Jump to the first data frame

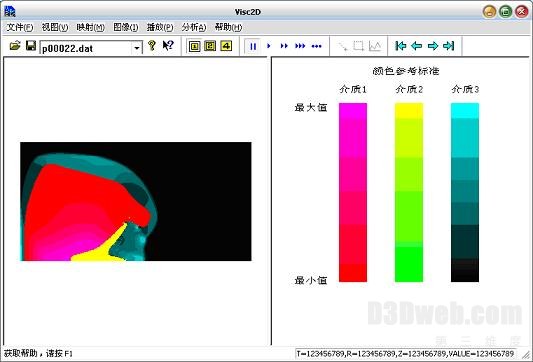(x=401, y=46)
